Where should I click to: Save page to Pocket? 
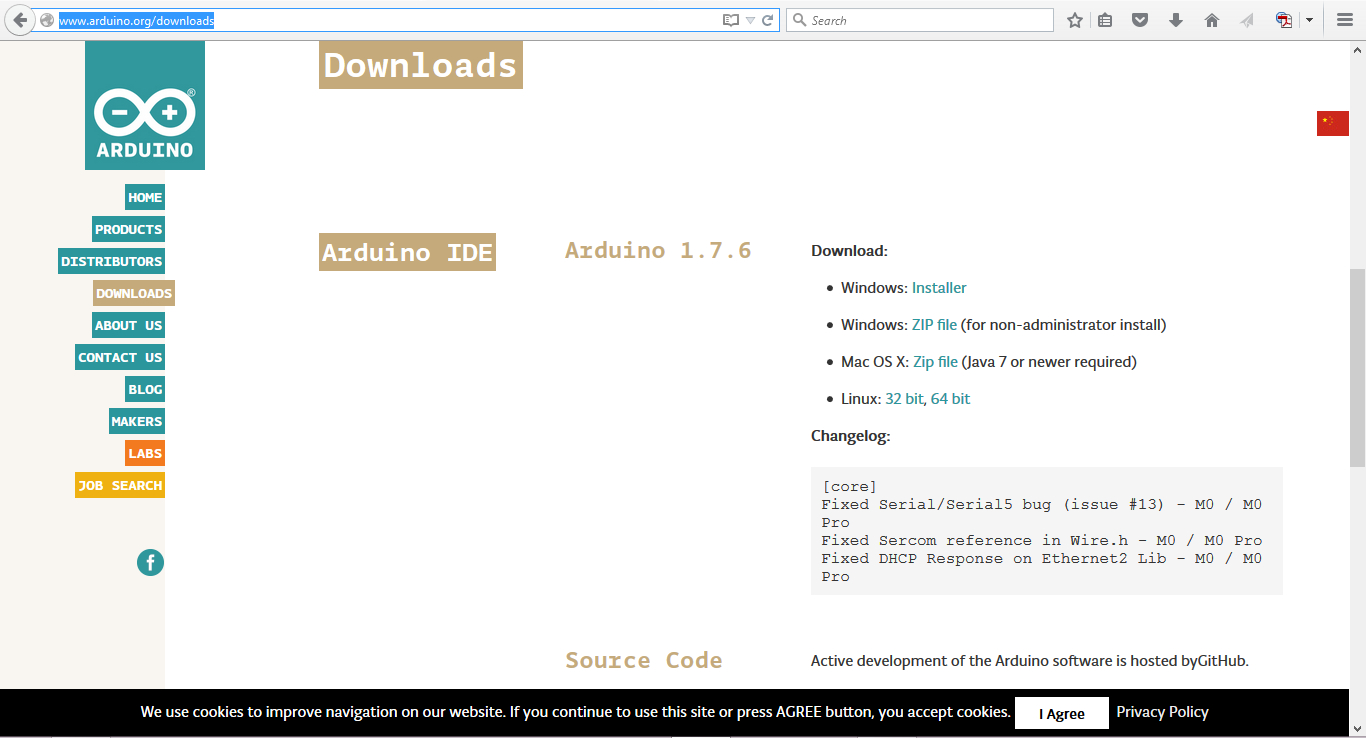1140,20
